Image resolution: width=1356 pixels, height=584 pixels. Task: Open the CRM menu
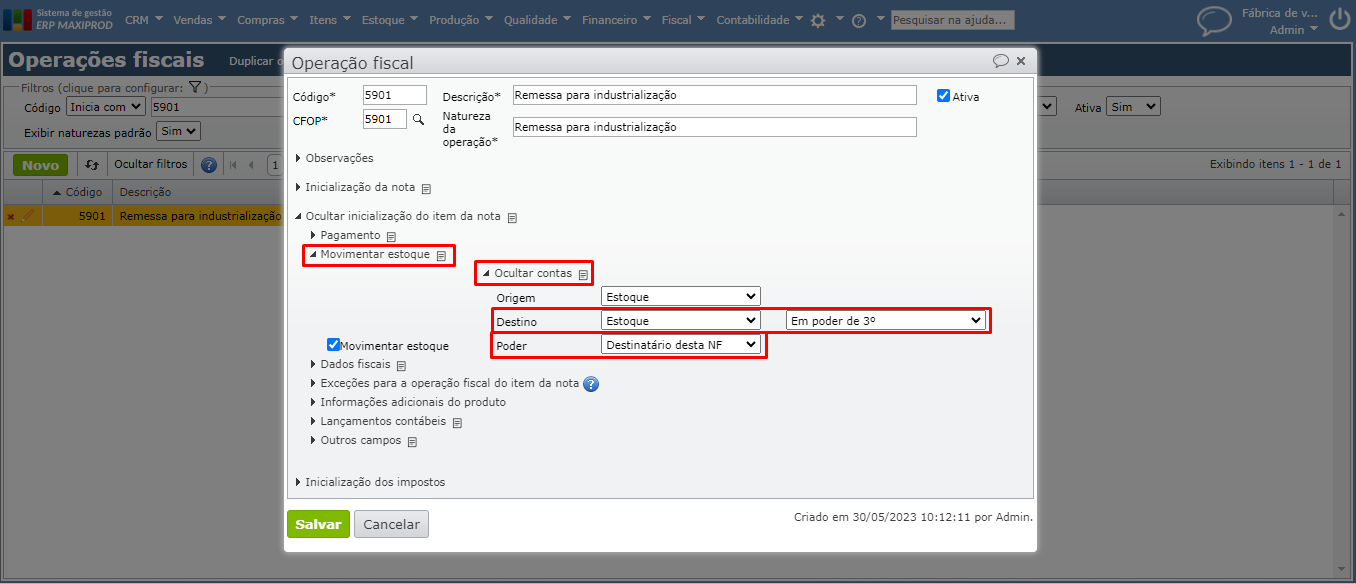click(144, 20)
